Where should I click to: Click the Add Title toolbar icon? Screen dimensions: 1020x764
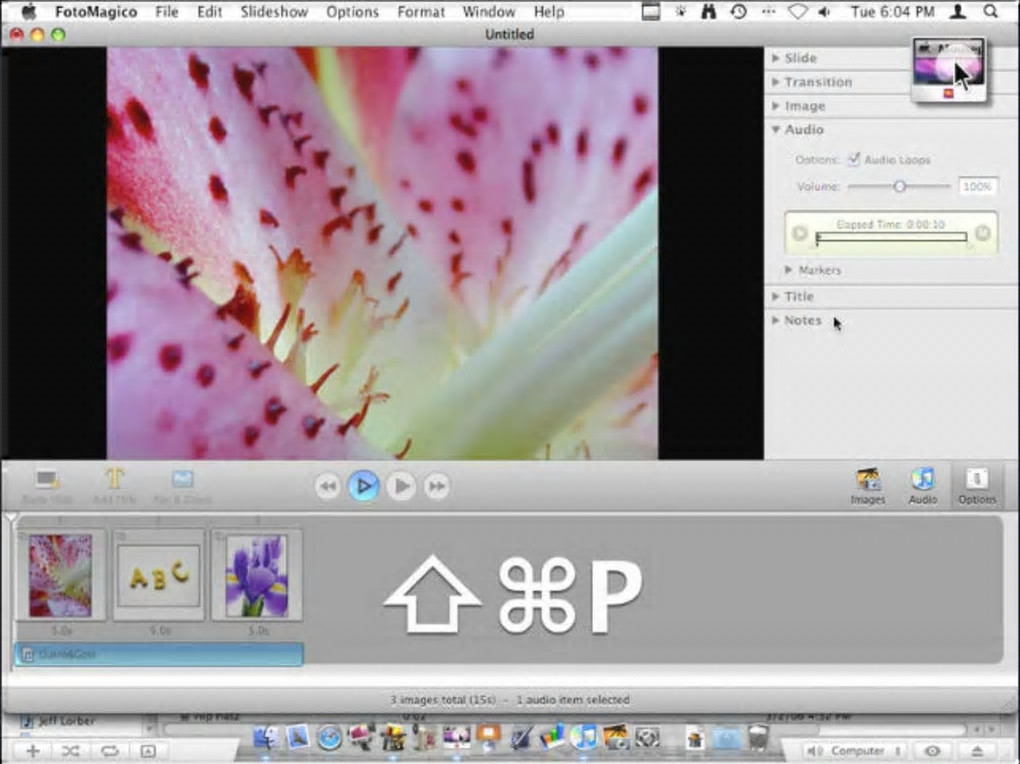point(114,485)
